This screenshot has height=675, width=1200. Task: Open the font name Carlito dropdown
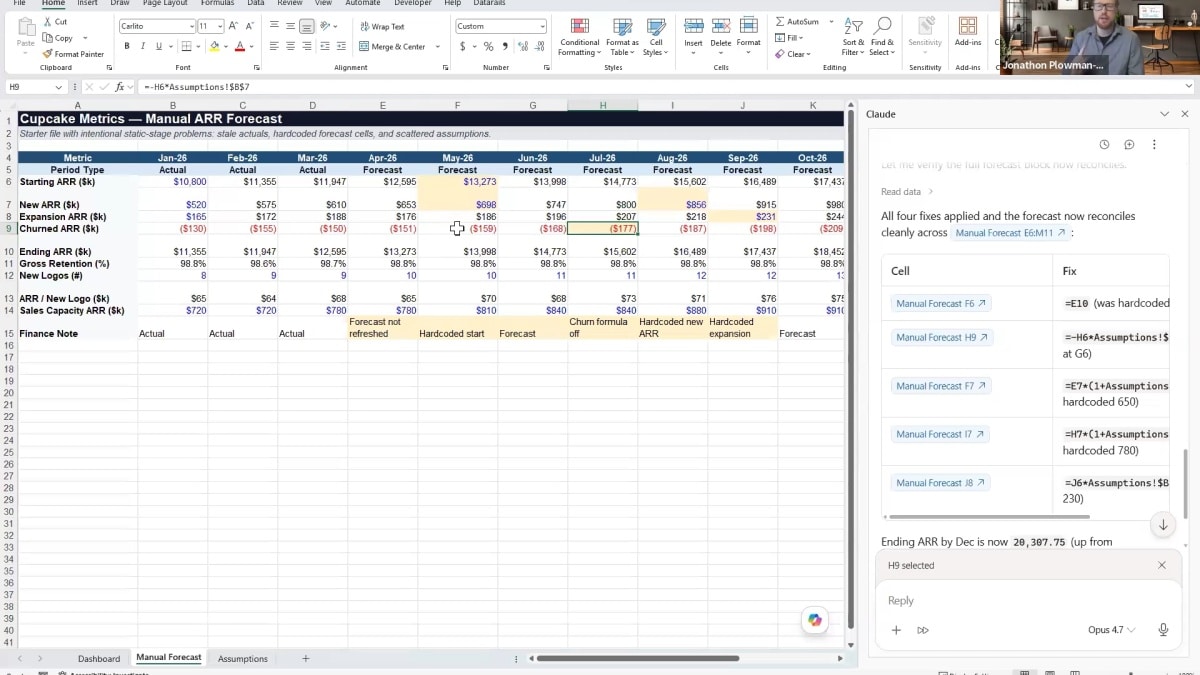point(190,26)
